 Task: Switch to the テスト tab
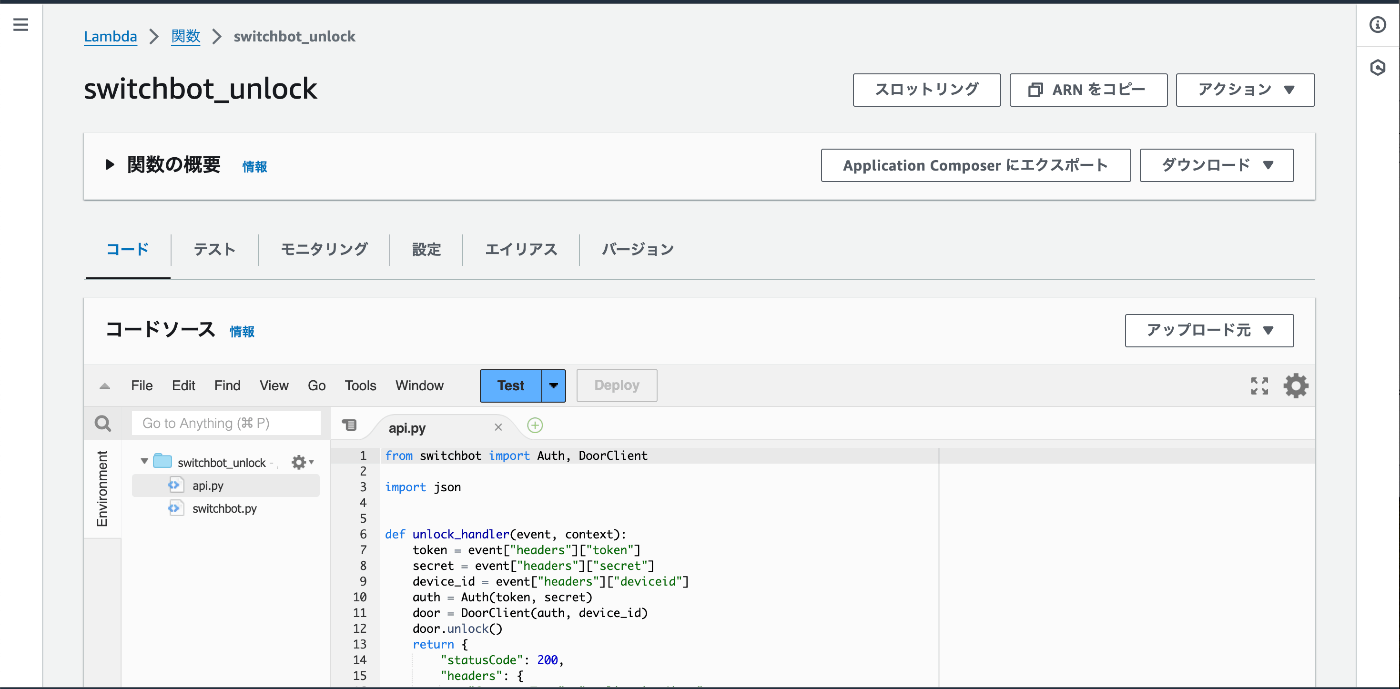[214, 250]
